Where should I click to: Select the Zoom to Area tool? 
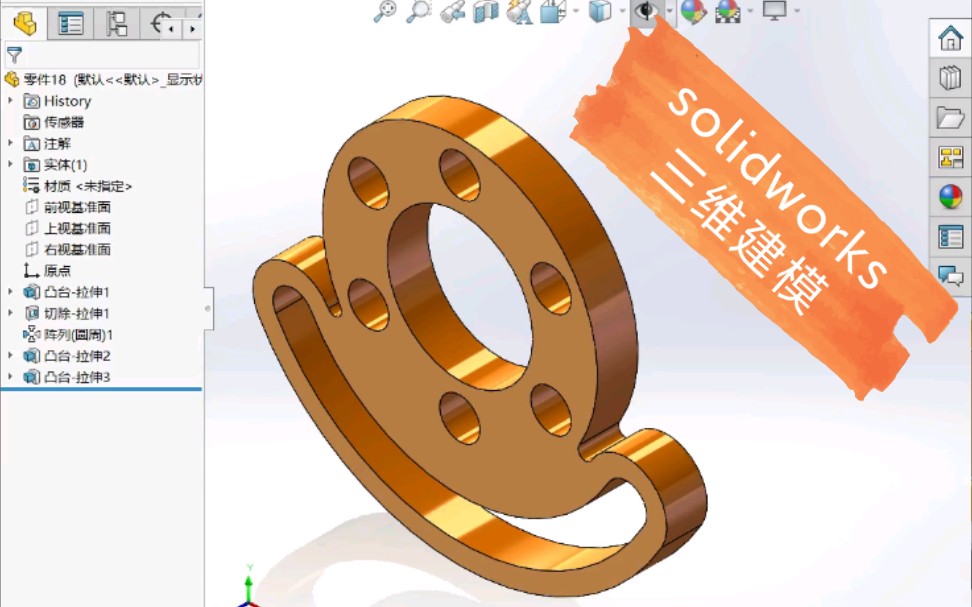coord(418,13)
